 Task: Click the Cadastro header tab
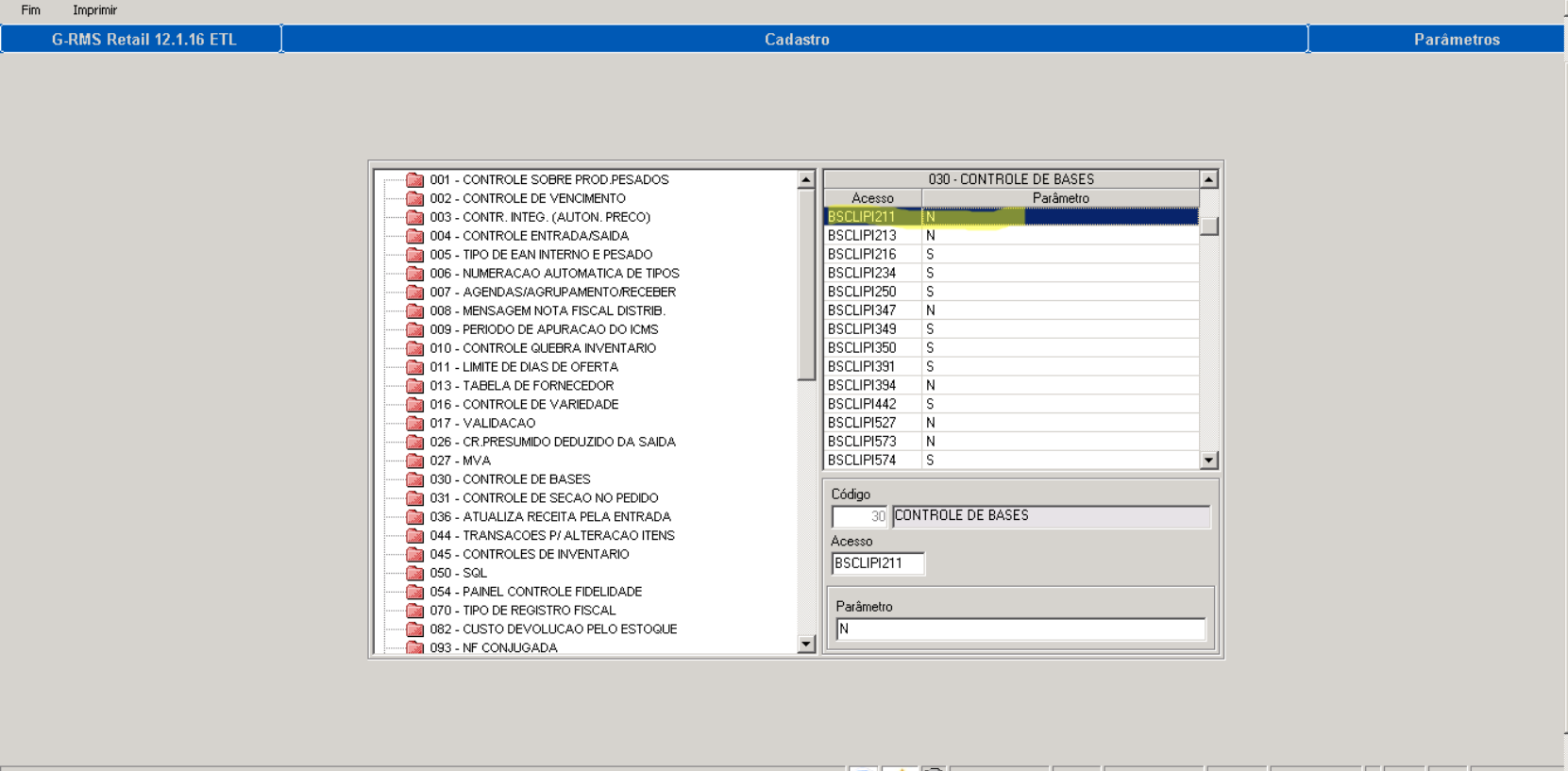[x=796, y=39]
